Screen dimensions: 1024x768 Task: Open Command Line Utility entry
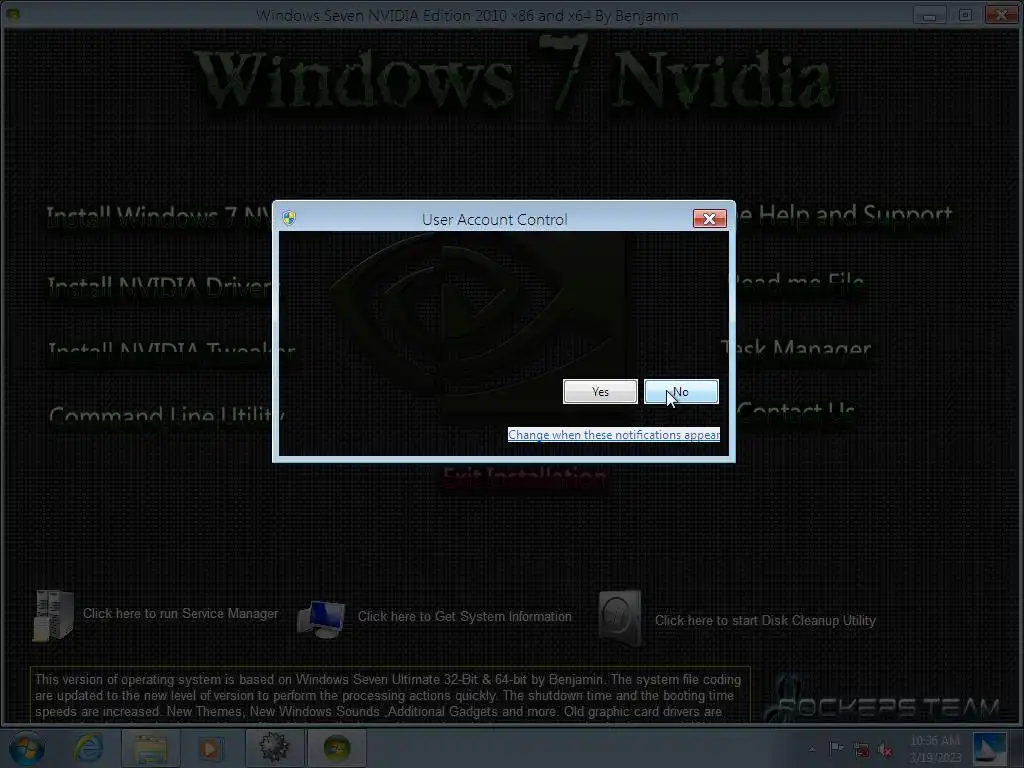pyautogui.click(x=167, y=415)
